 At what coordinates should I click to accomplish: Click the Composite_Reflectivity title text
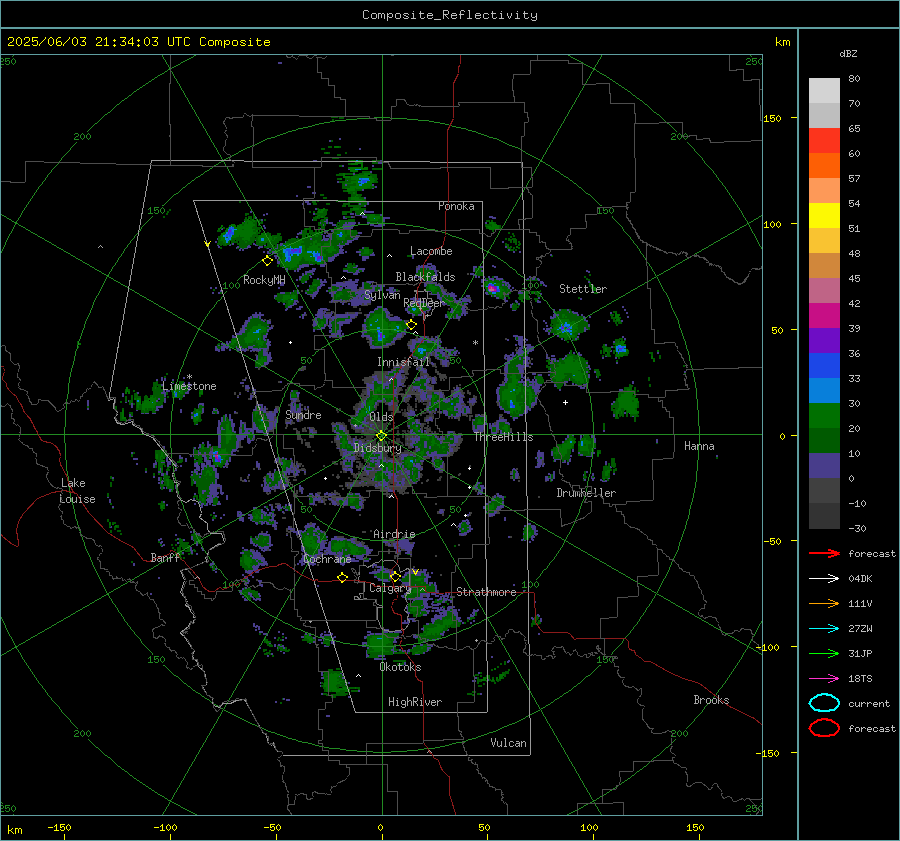(x=450, y=15)
